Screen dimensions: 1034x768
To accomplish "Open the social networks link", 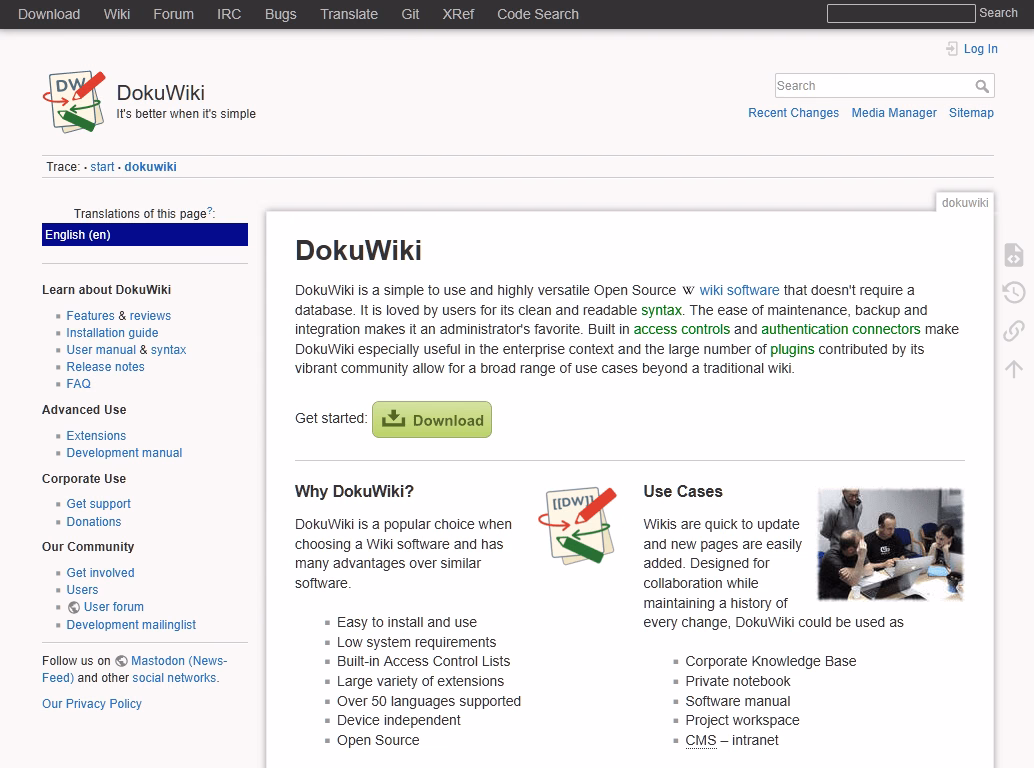I will [x=174, y=678].
